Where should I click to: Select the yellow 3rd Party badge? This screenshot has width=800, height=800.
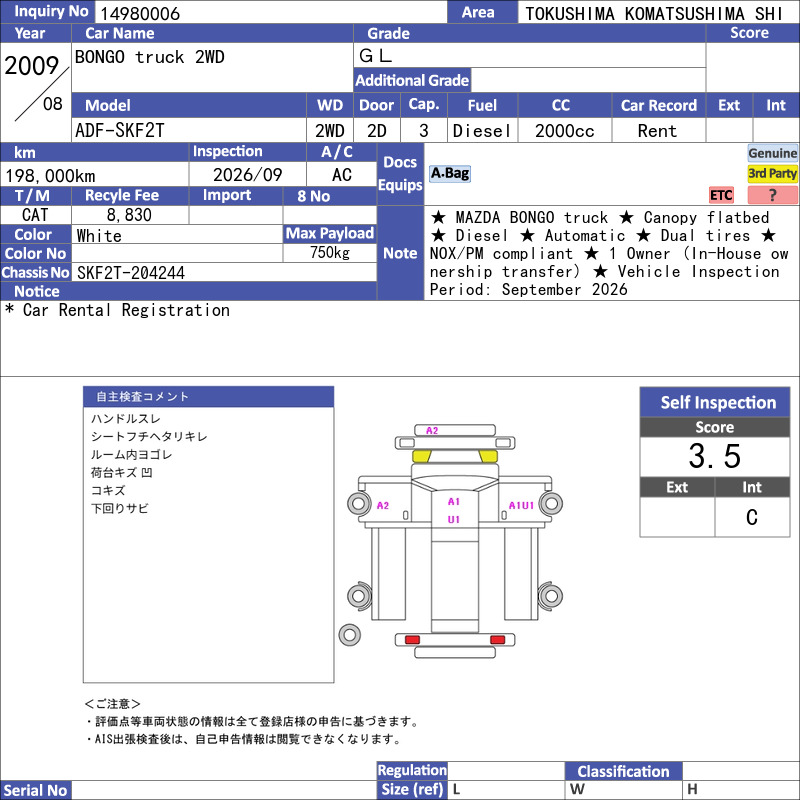point(772,173)
